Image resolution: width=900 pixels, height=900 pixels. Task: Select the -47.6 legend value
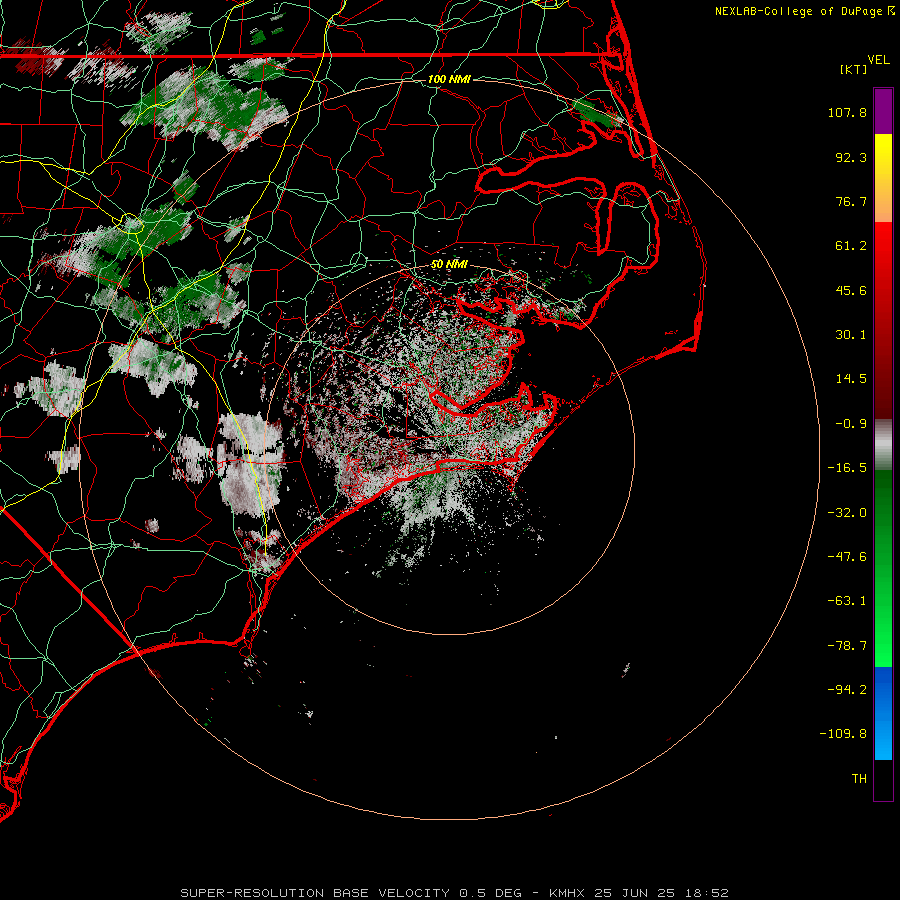pyautogui.click(x=847, y=557)
